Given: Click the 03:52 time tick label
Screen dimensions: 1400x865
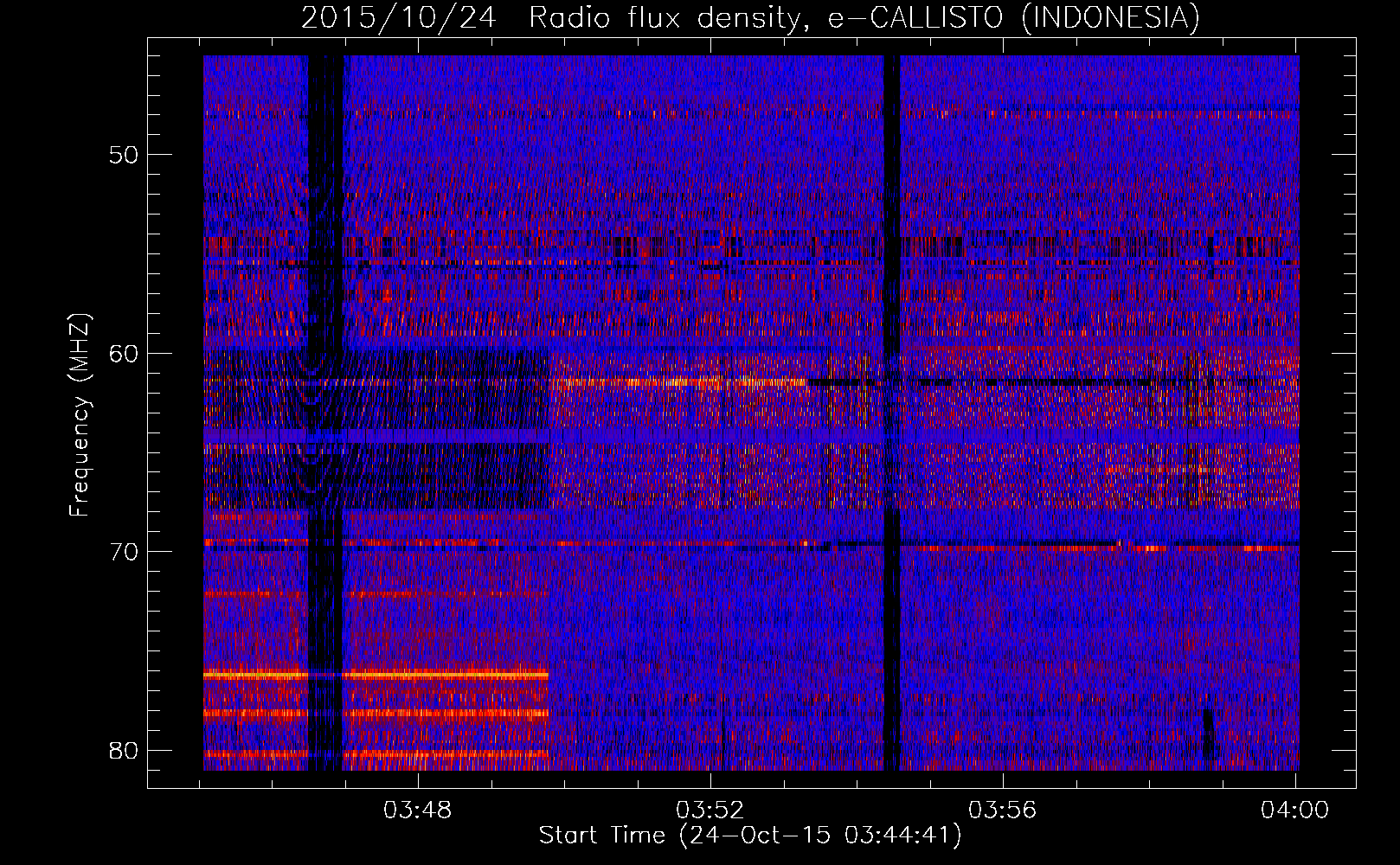Looking at the screenshot, I should coord(710,811).
